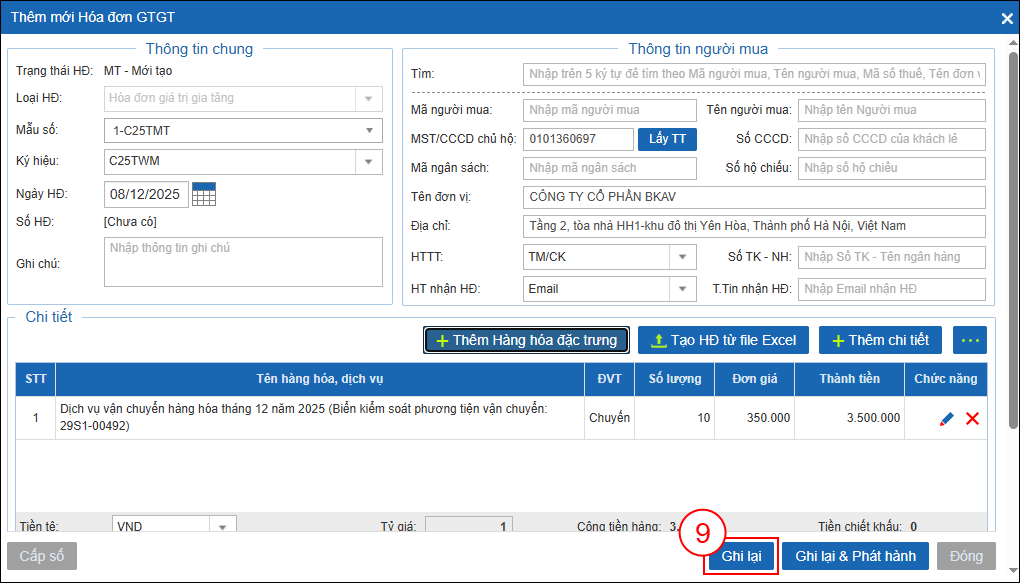Click Ghi lại & Phát hành button
Screen dimensions: 1020x583
pos(855,556)
